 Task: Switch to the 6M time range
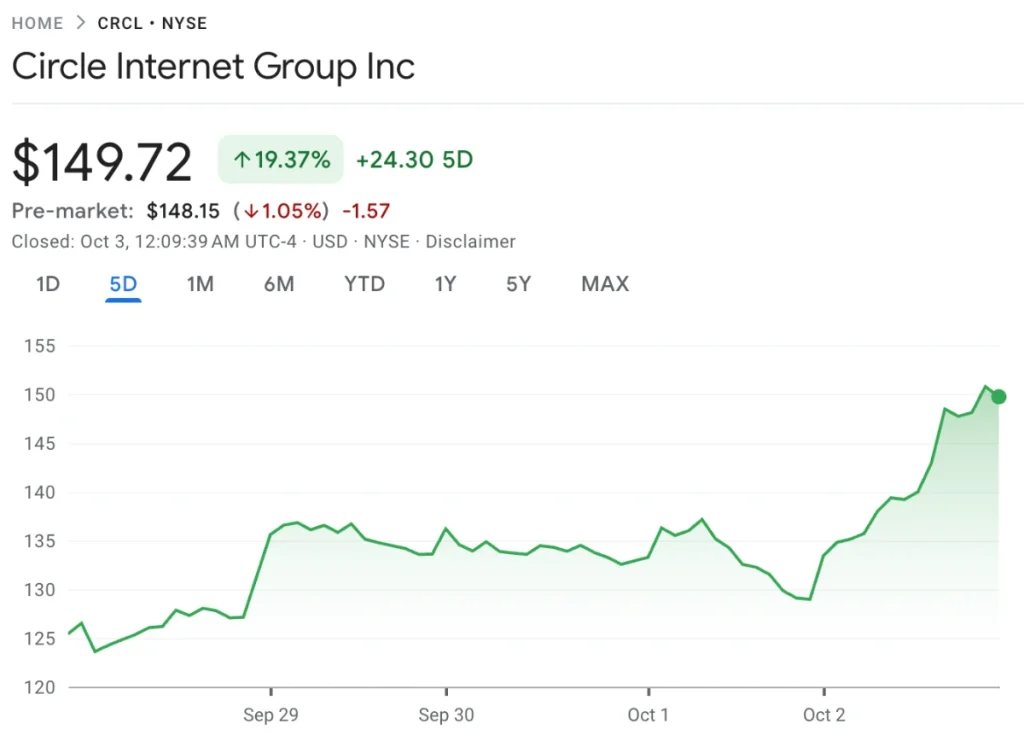tap(279, 284)
